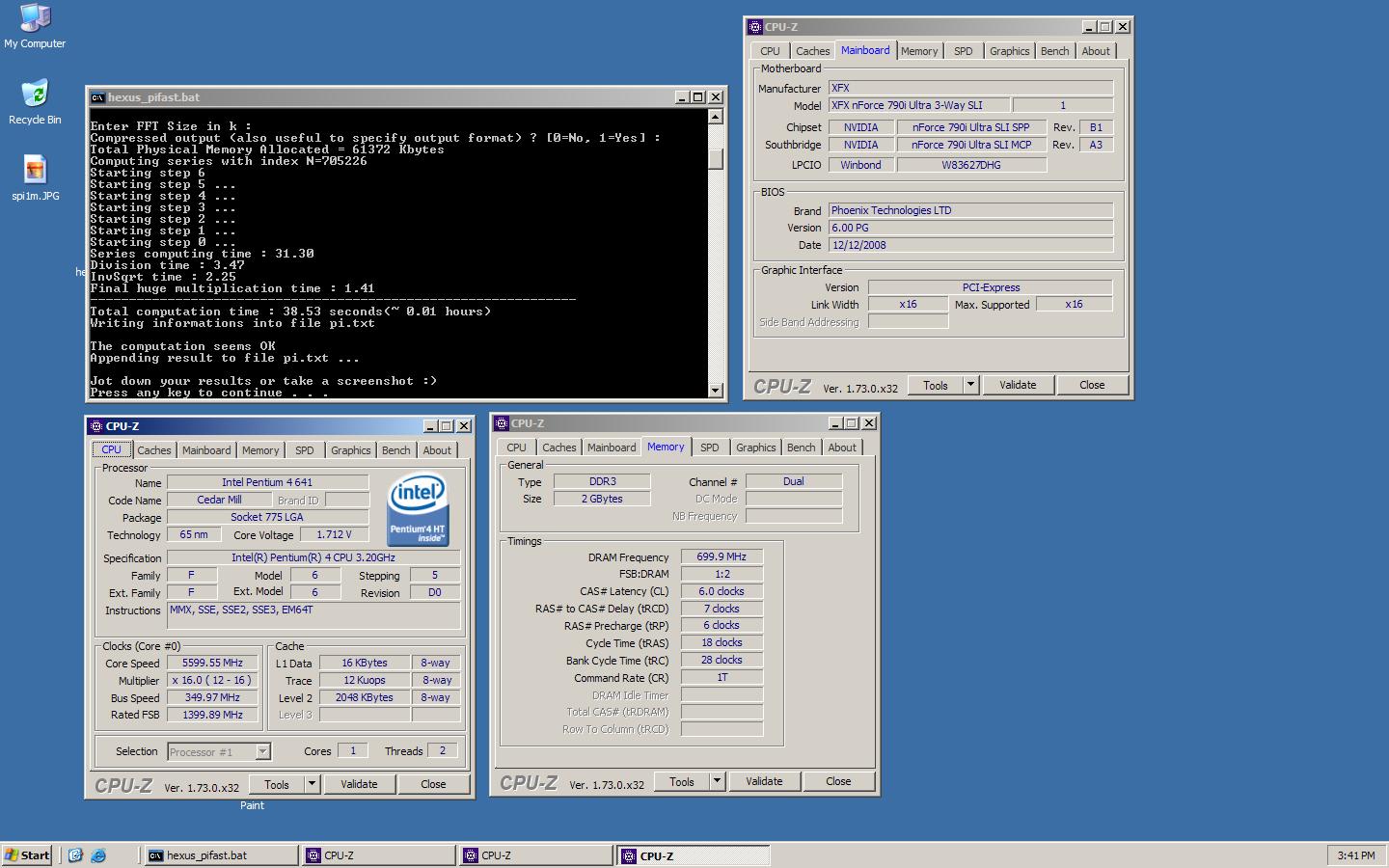
Task: Switch to About tab in Memory window
Action: [842, 448]
